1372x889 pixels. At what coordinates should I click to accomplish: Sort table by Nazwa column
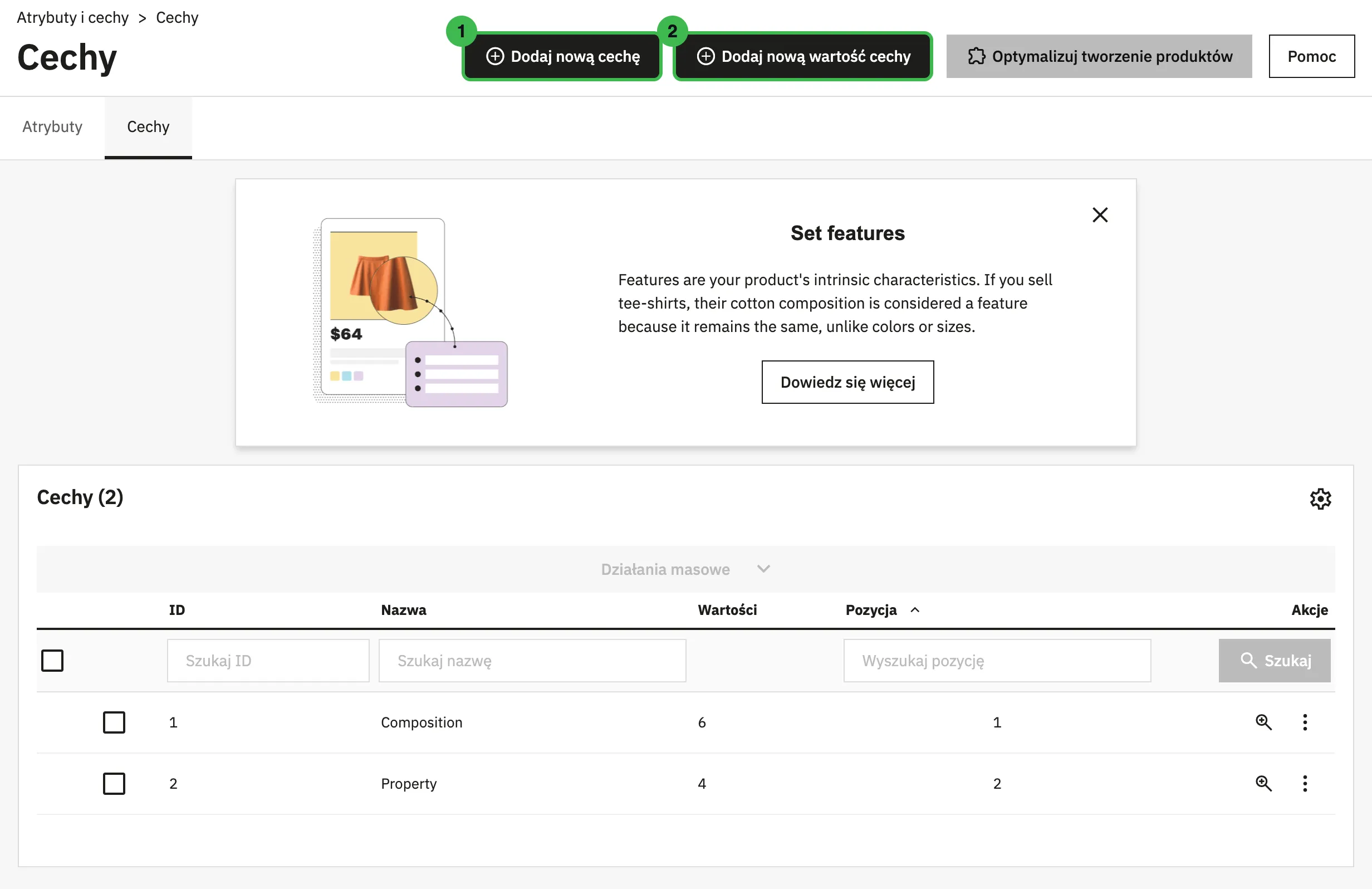coord(404,610)
